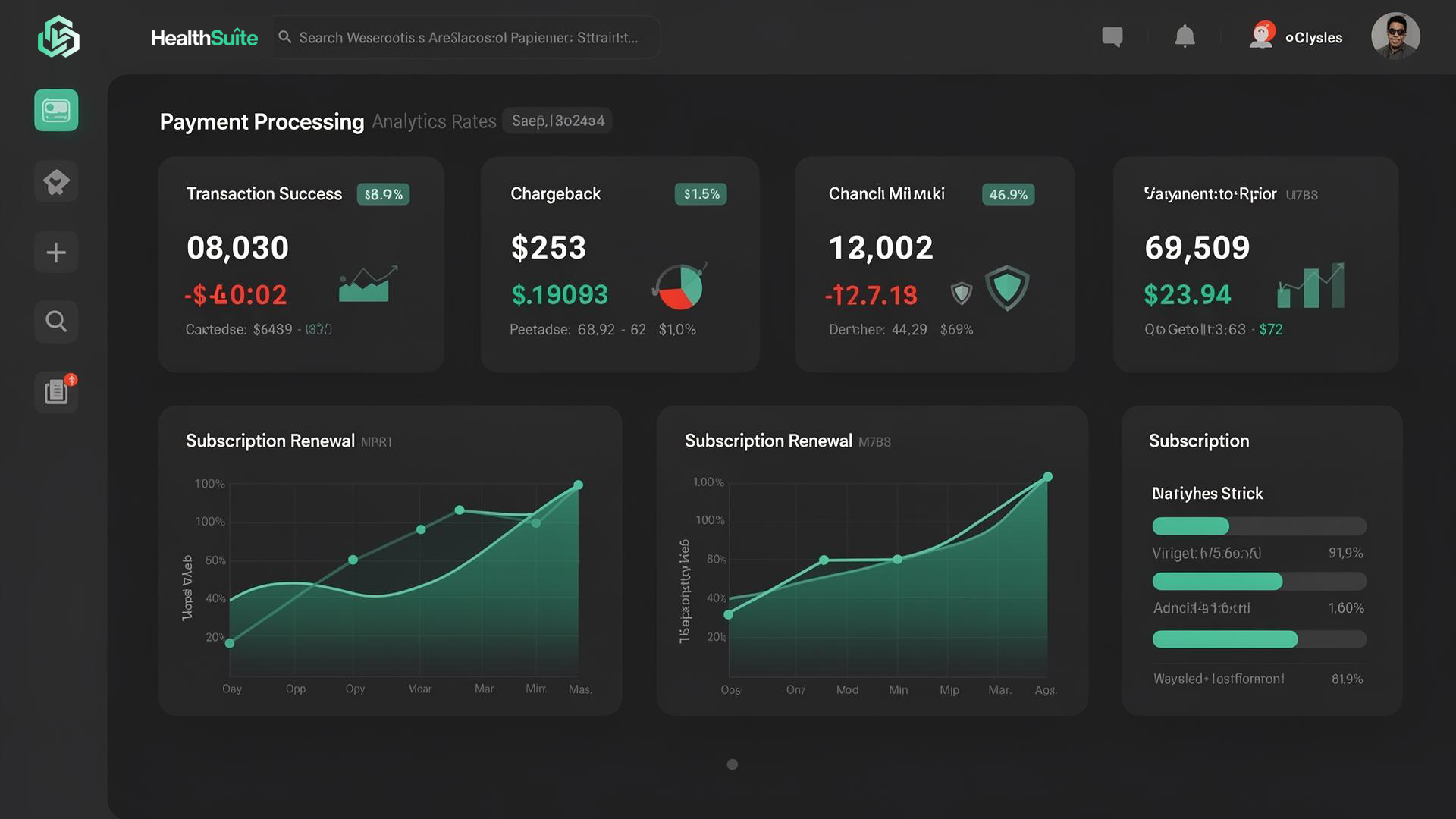Expand the Sep 2024 date selector
The height and width of the screenshot is (819, 1456).
(557, 120)
